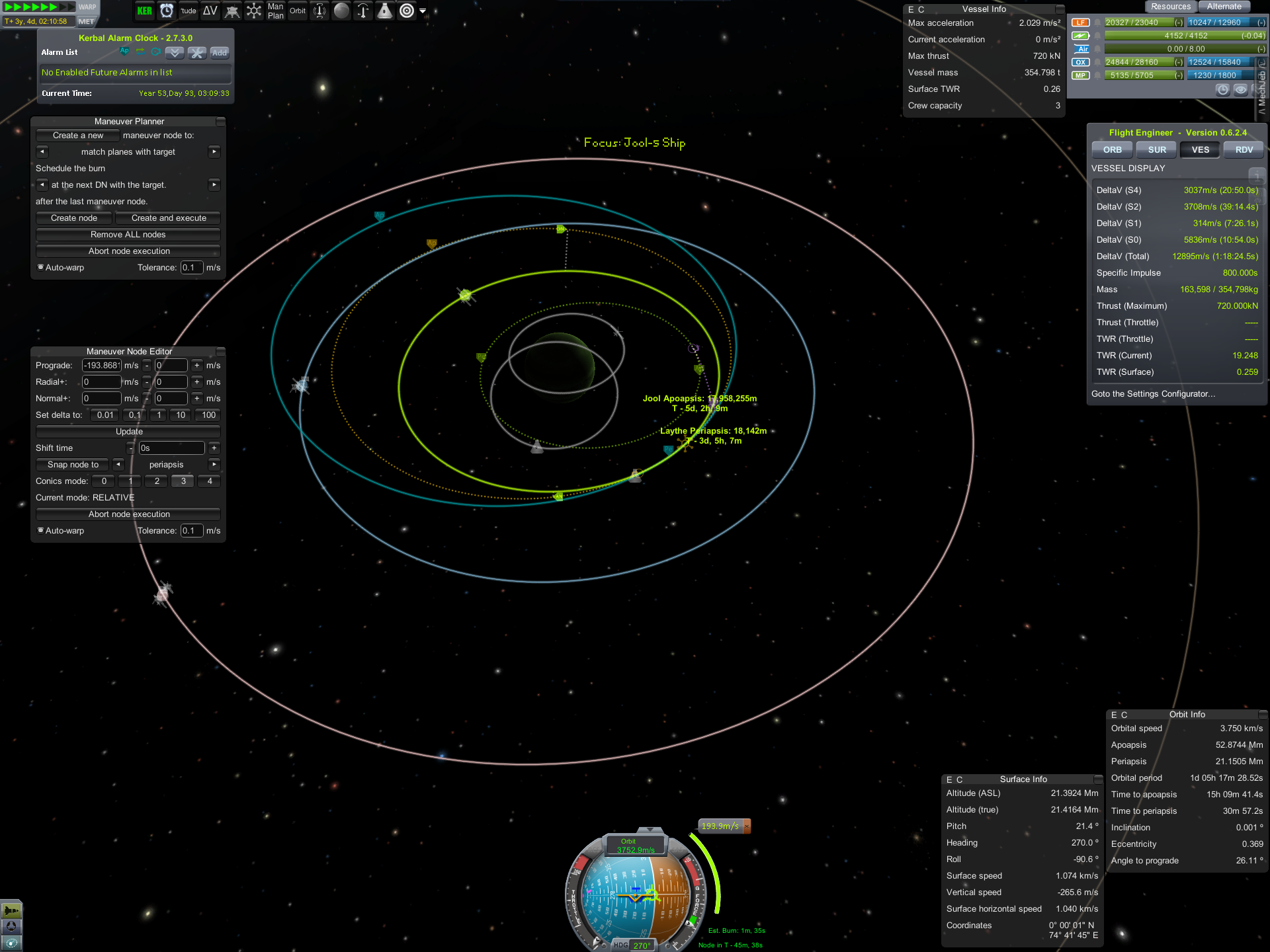Viewport: 1270px width, 952px height.
Task: Open the Kerbal Engineer KER toolbar icon
Action: (x=144, y=11)
